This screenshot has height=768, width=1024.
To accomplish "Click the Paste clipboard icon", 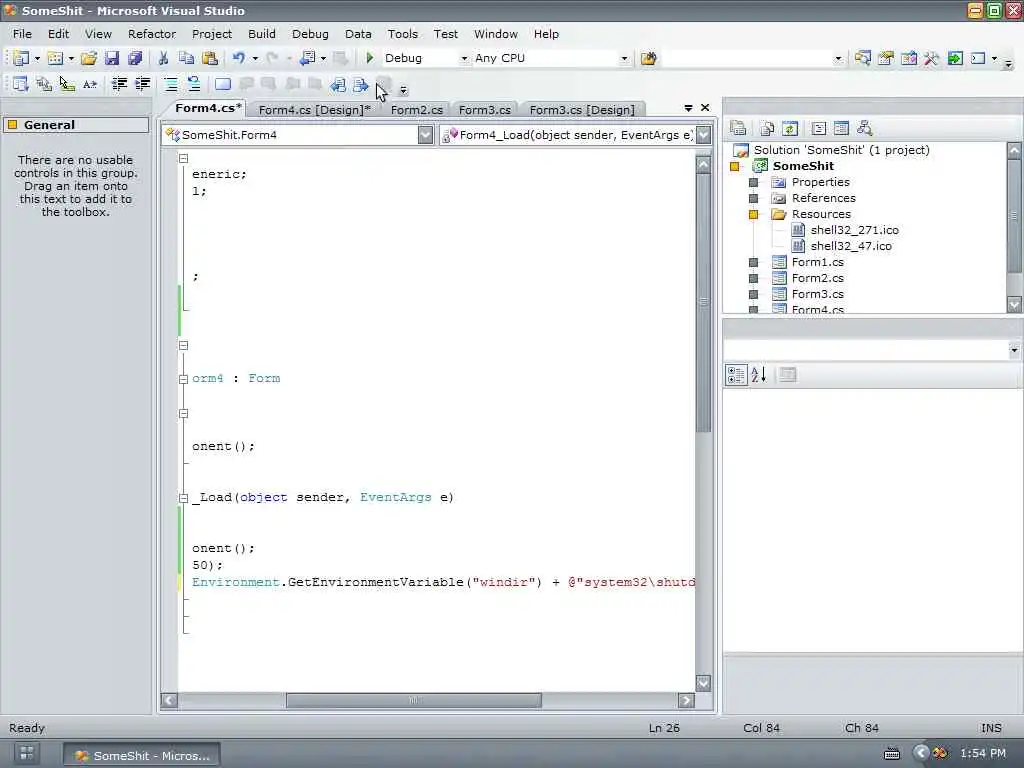I will click(210, 58).
